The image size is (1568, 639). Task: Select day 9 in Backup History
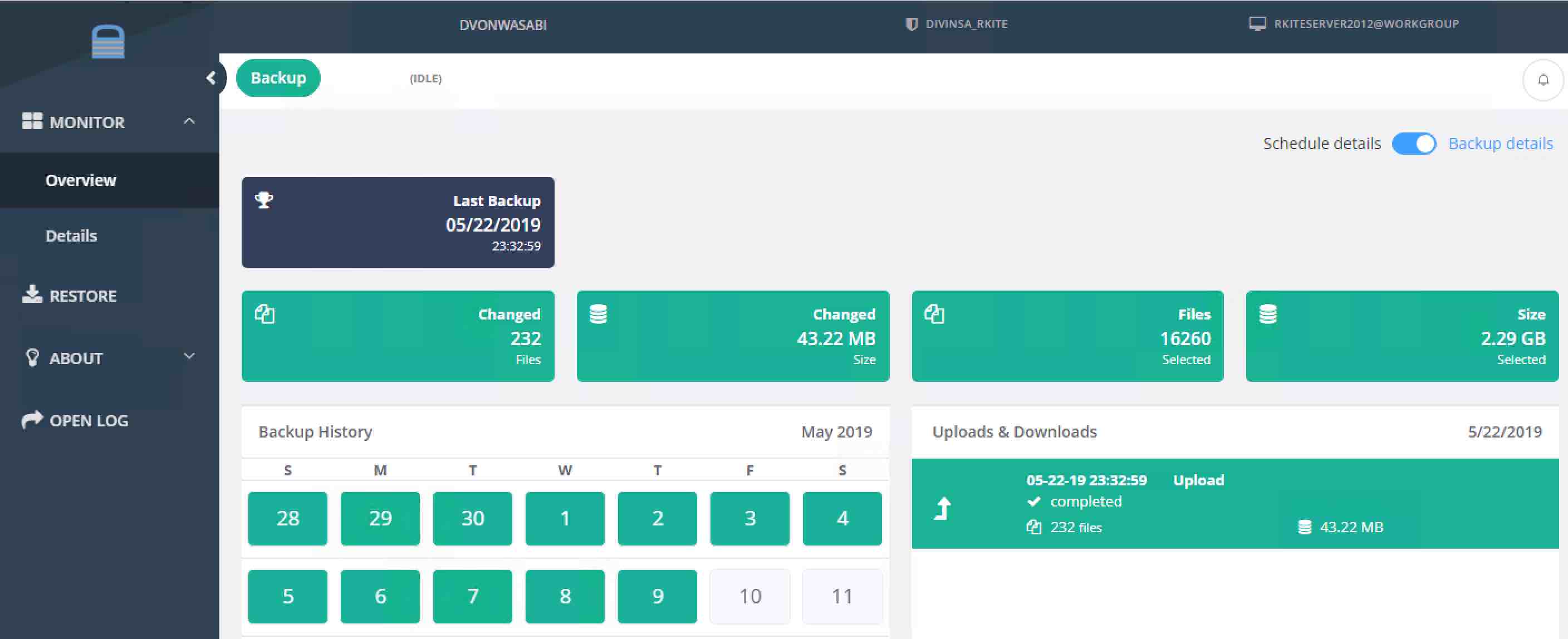pyautogui.click(x=658, y=596)
